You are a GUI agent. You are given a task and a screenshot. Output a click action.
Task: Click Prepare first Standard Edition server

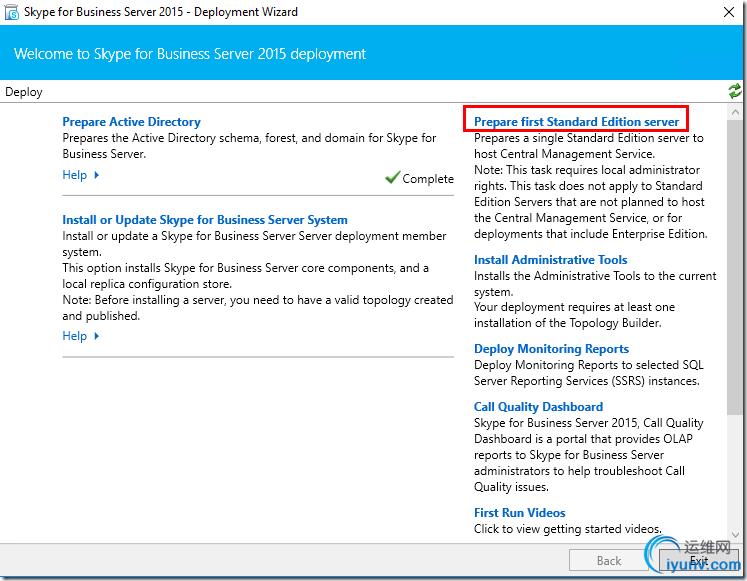pos(576,122)
